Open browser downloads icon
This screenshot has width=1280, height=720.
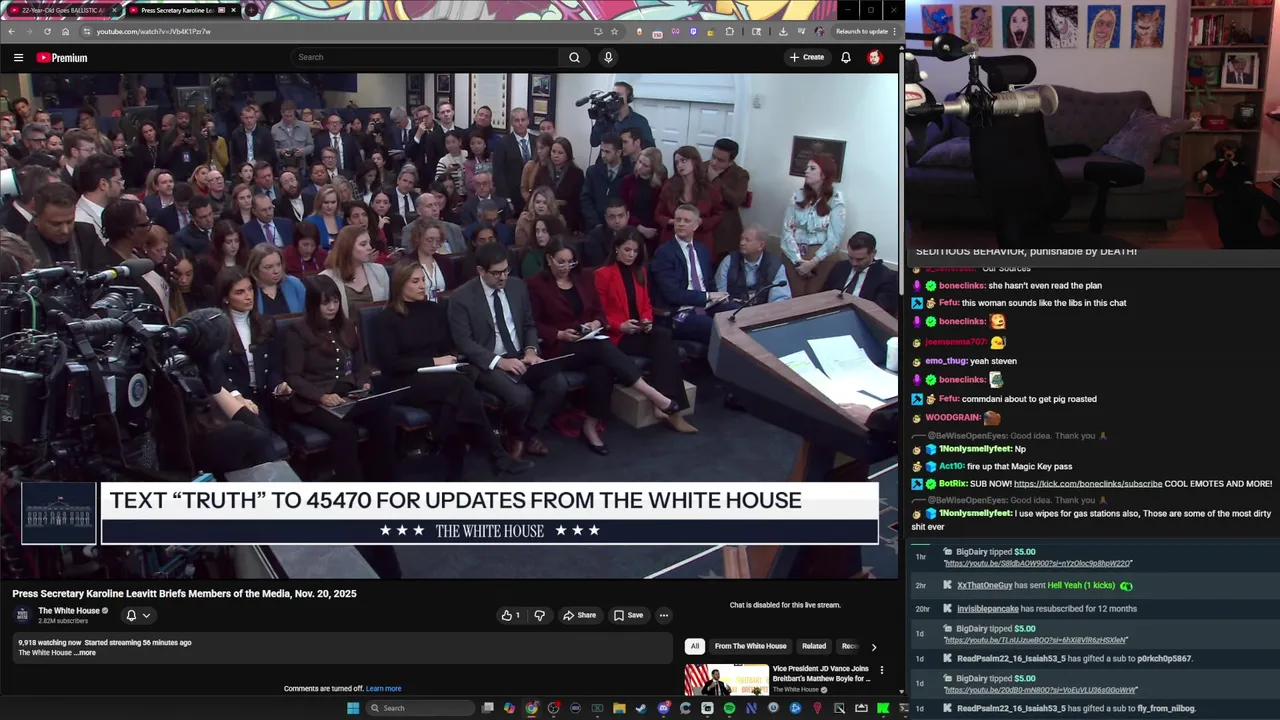point(782,31)
